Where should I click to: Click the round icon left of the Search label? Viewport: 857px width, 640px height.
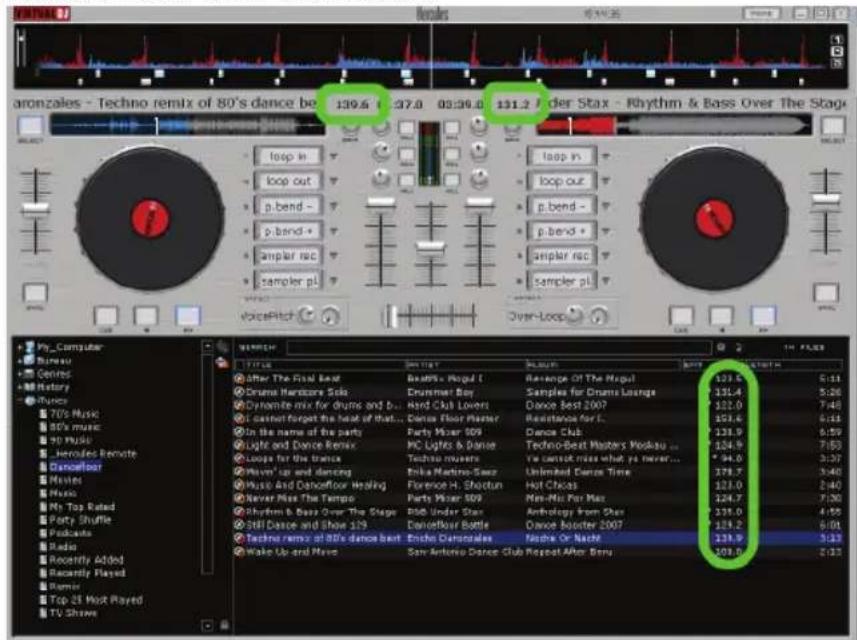pyautogui.click(x=222, y=347)
